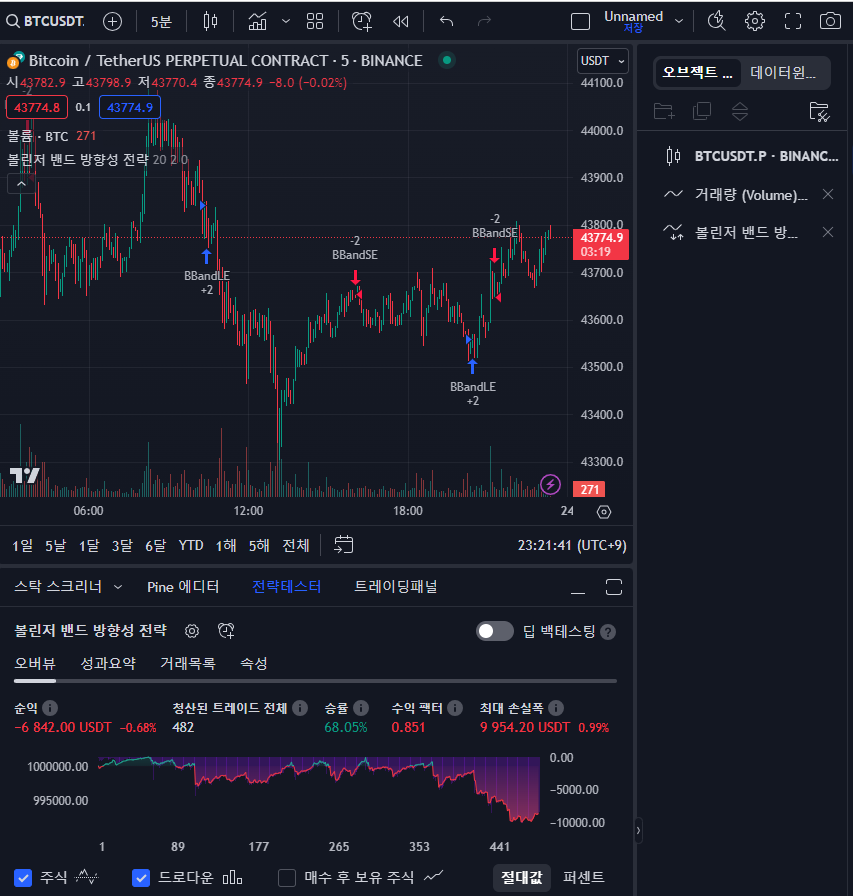Select BTCUSDT.P BINANCE object tree item

pyautogui.click(x=744, y=156)
